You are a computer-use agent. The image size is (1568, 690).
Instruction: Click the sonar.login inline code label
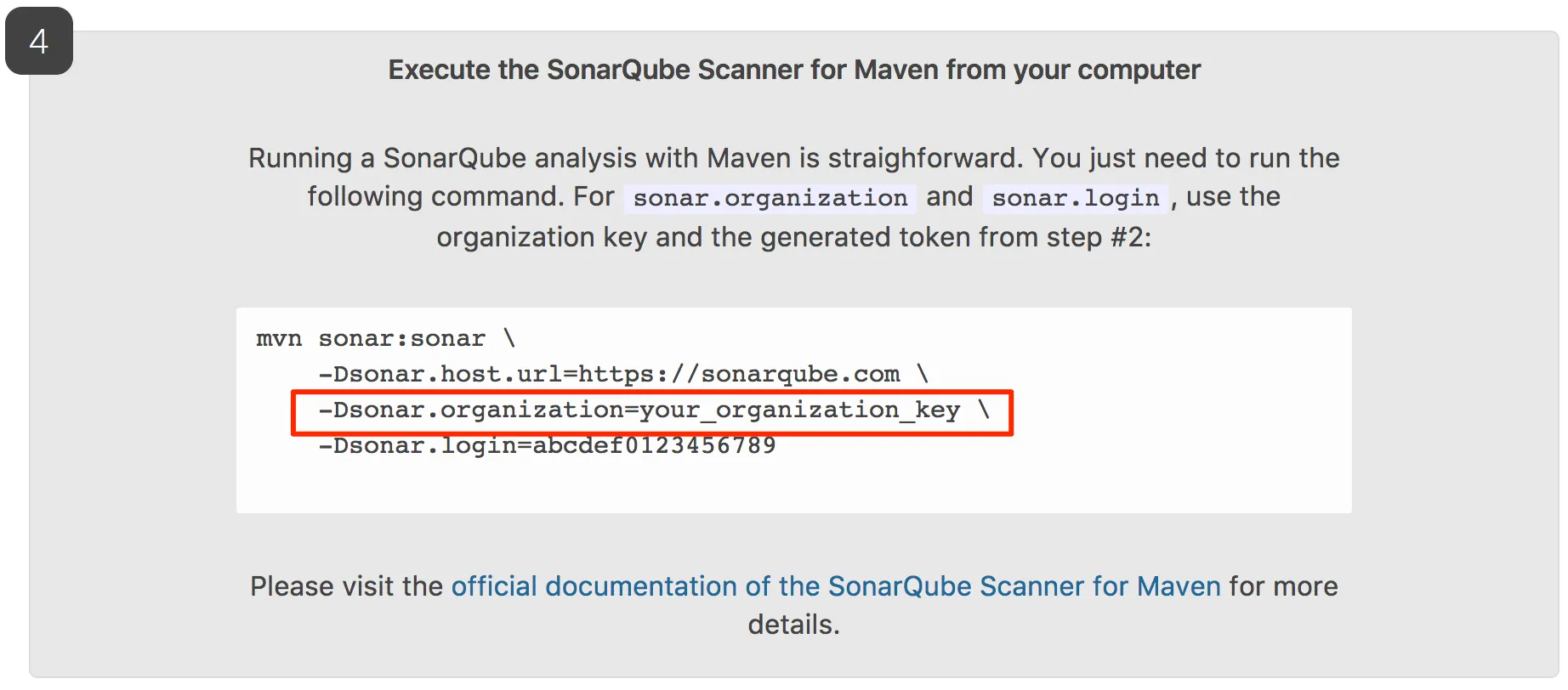(1075, 198)
